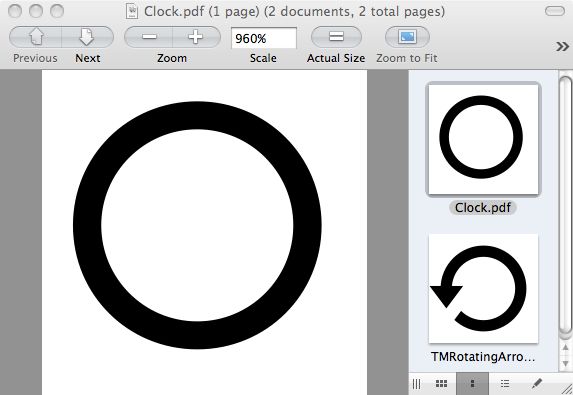Click the sidebar vertical scroll bar thumb
The height and width of the screenshot is (395, 573).
point(565,206)
